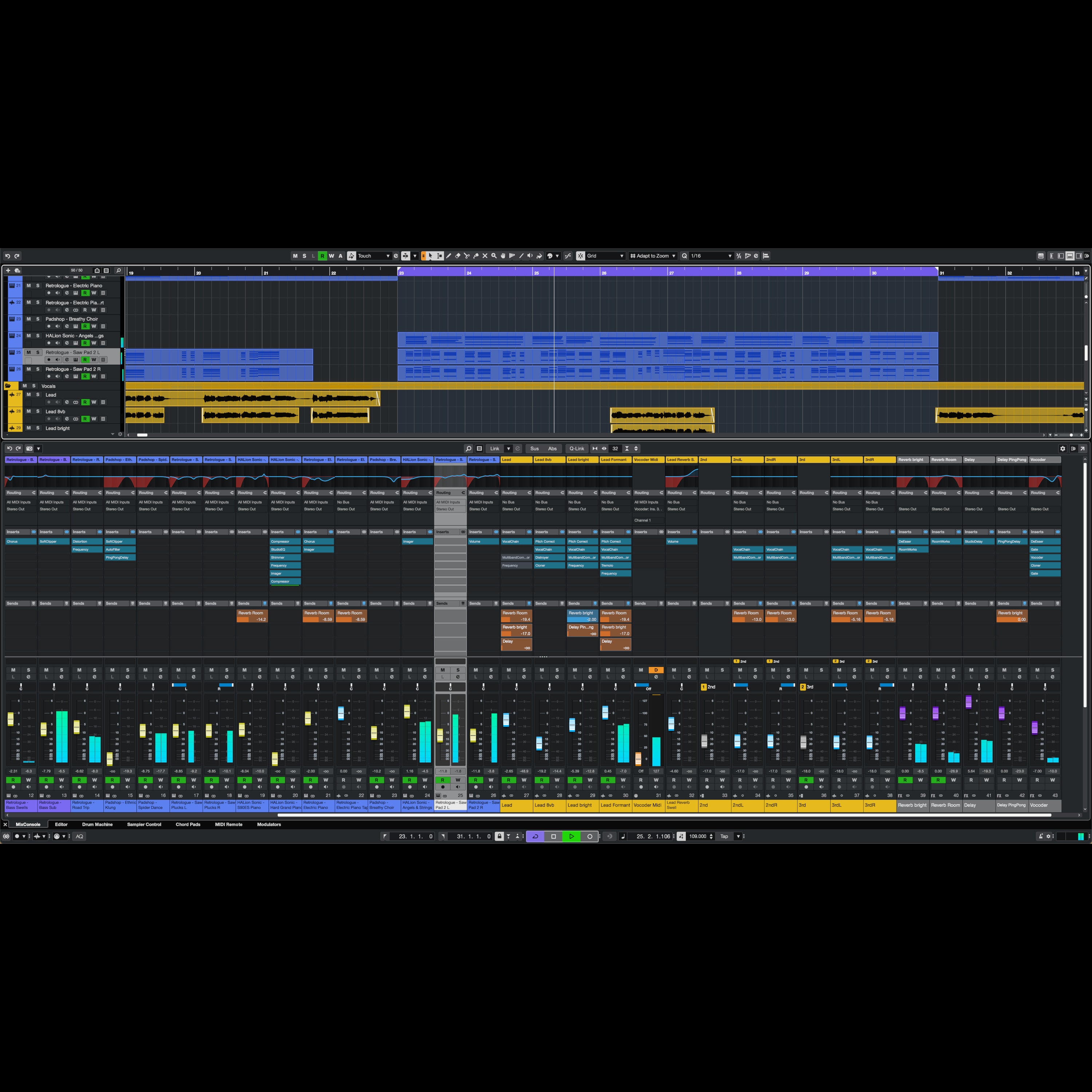Add a track with the plus icon
The height and width of the screenshot is (1092, 1092).
click(8, 271)
